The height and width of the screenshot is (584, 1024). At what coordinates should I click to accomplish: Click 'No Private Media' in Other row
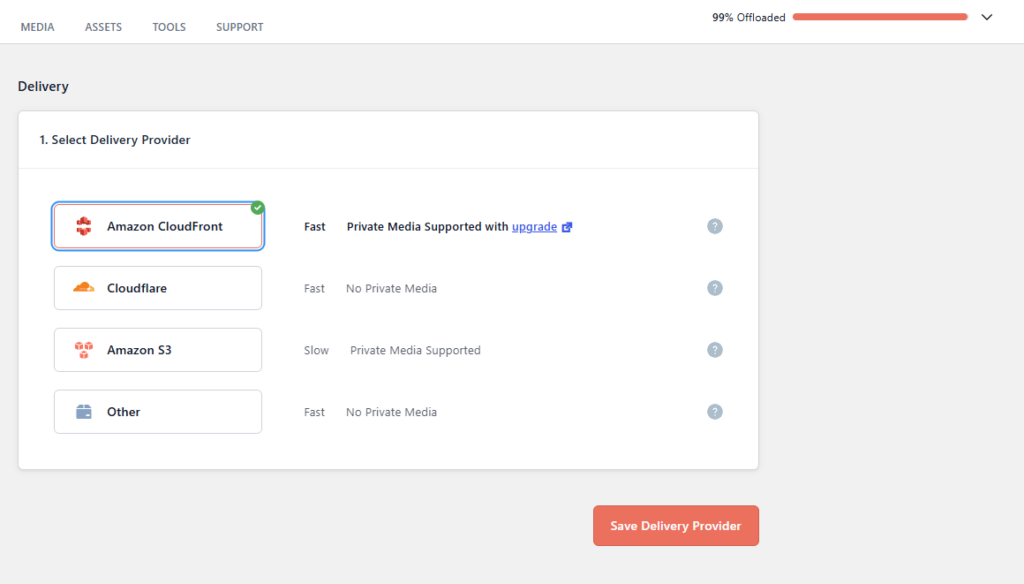(x=391, y=412)
